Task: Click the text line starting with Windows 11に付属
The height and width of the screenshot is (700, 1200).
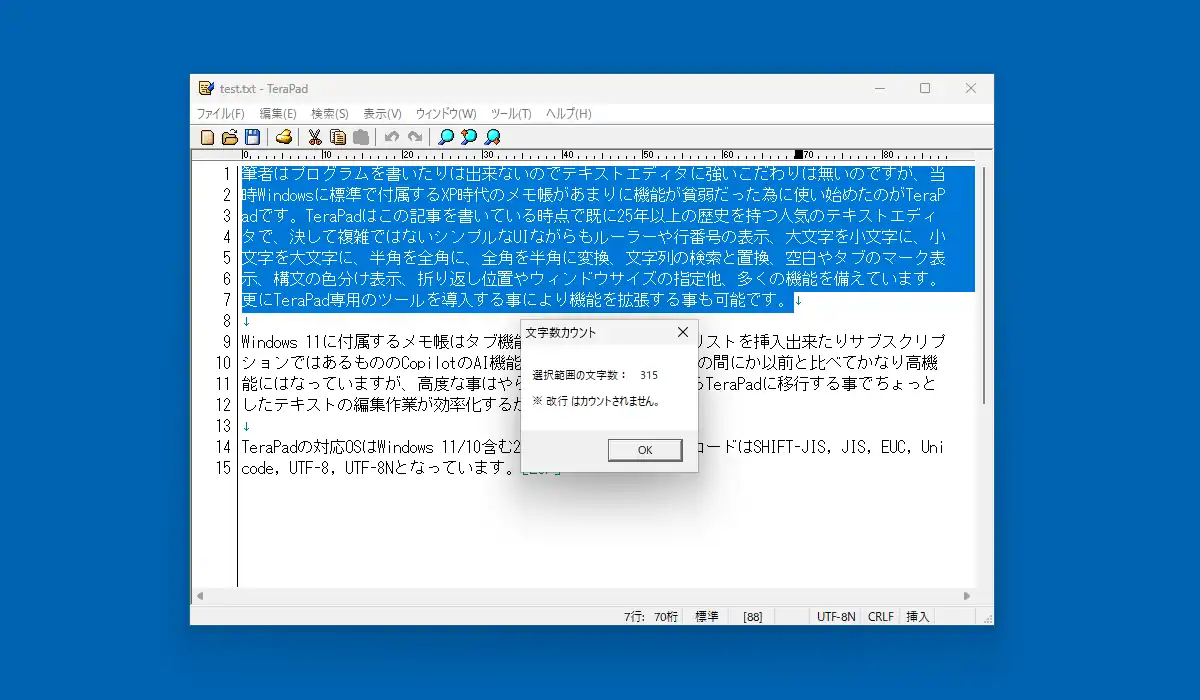Action: tap(593, 342)
